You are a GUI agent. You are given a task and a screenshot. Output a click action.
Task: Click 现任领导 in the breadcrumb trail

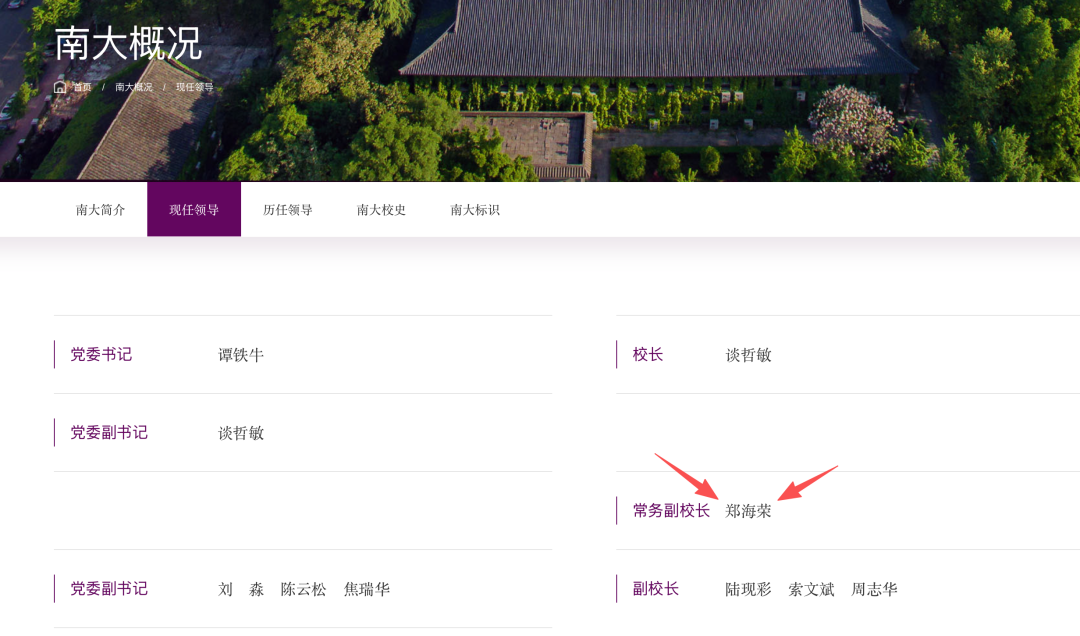click(x=195, y=87)
